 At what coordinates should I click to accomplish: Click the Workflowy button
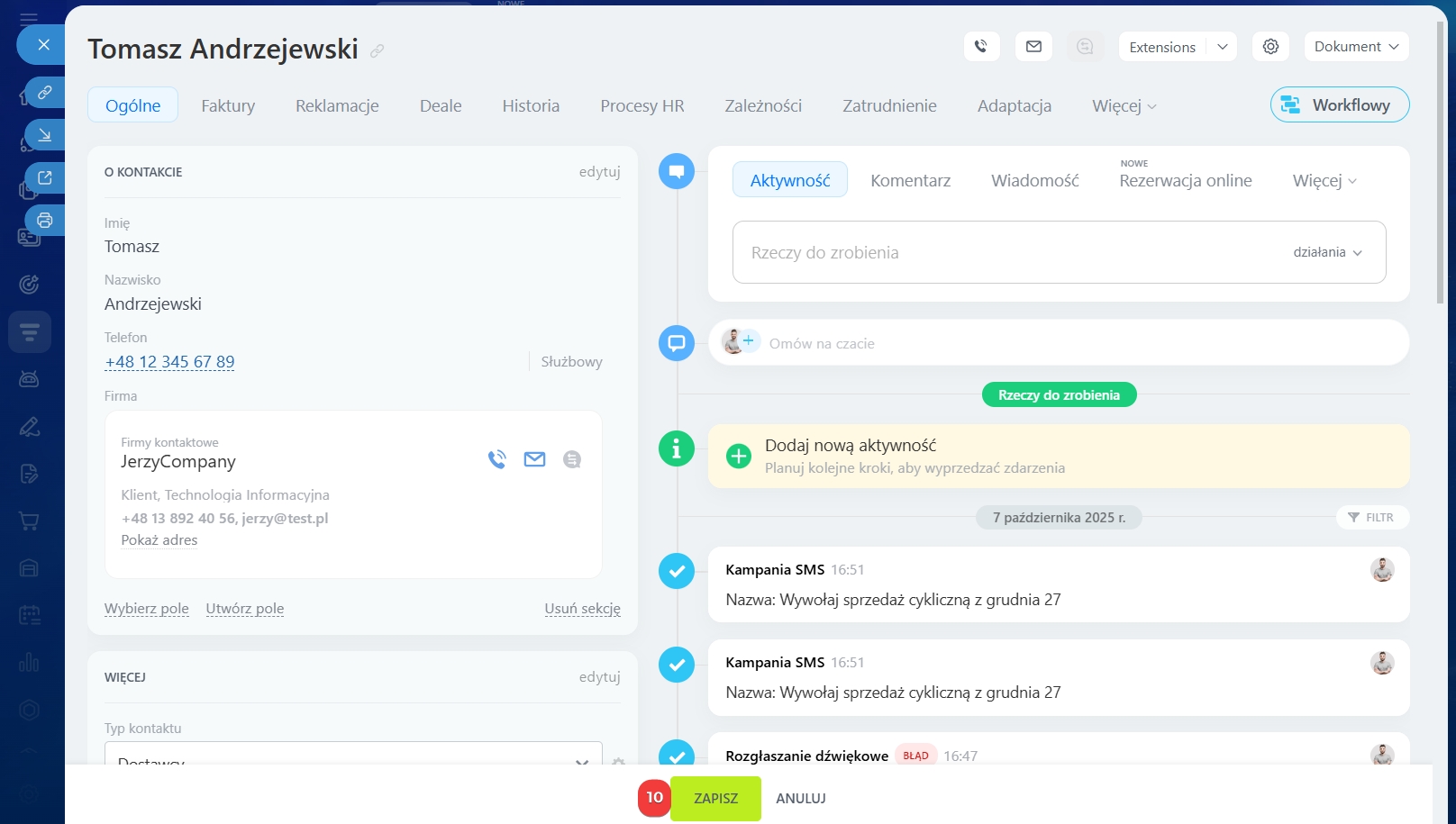click(x=1339, y=104)
